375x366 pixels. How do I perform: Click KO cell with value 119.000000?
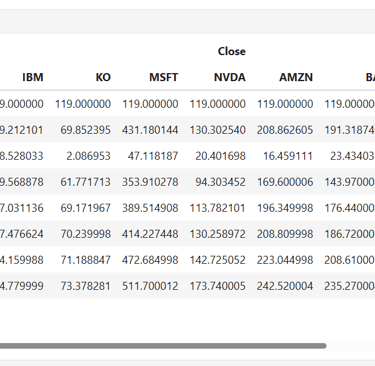pyautogui.click(x=83, y=104)
